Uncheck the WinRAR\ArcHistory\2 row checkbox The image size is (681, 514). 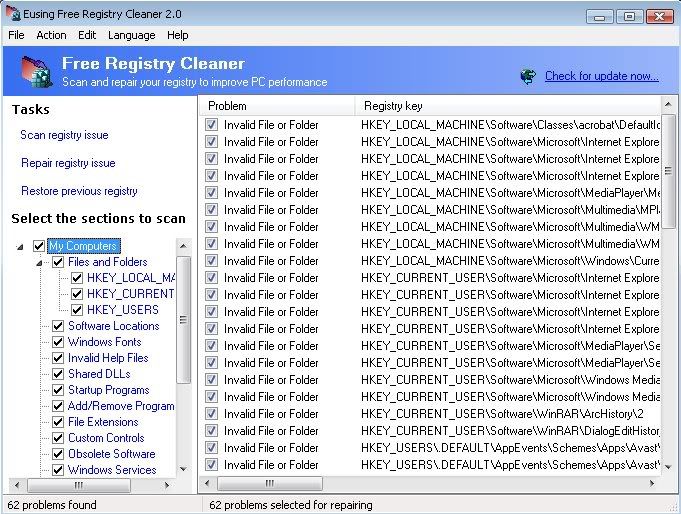point(212,414)
